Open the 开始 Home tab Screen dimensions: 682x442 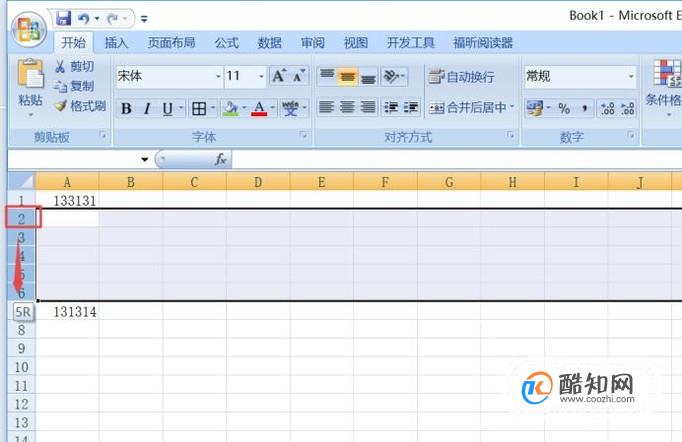click(74, 43)
